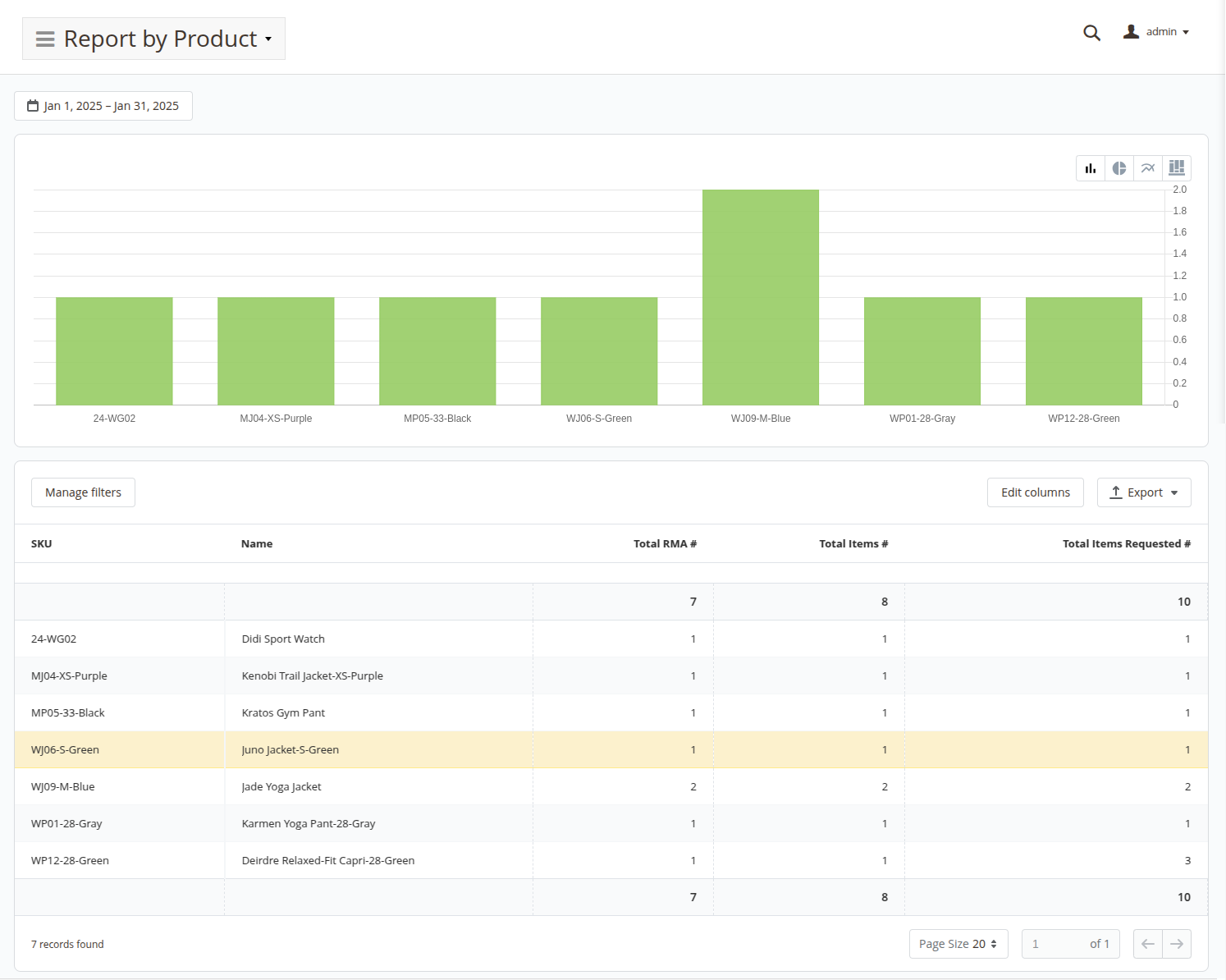The width and height of the screenshot is (1226, 980).
Task: Go to previous page with left arrow
Action: [1147, 944]
